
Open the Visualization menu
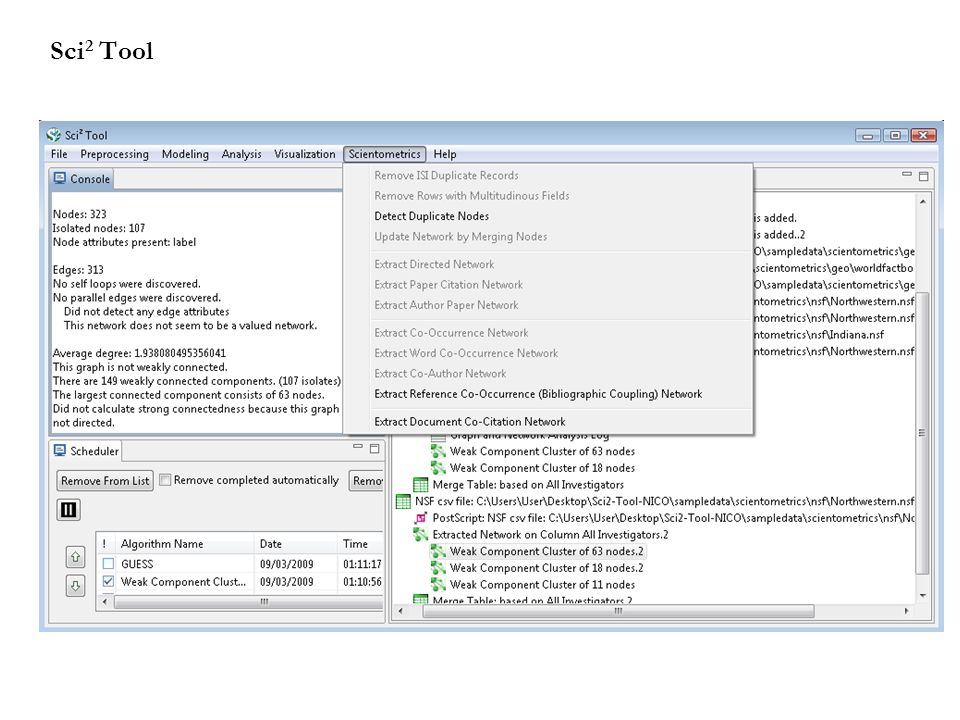coord(305,154)
